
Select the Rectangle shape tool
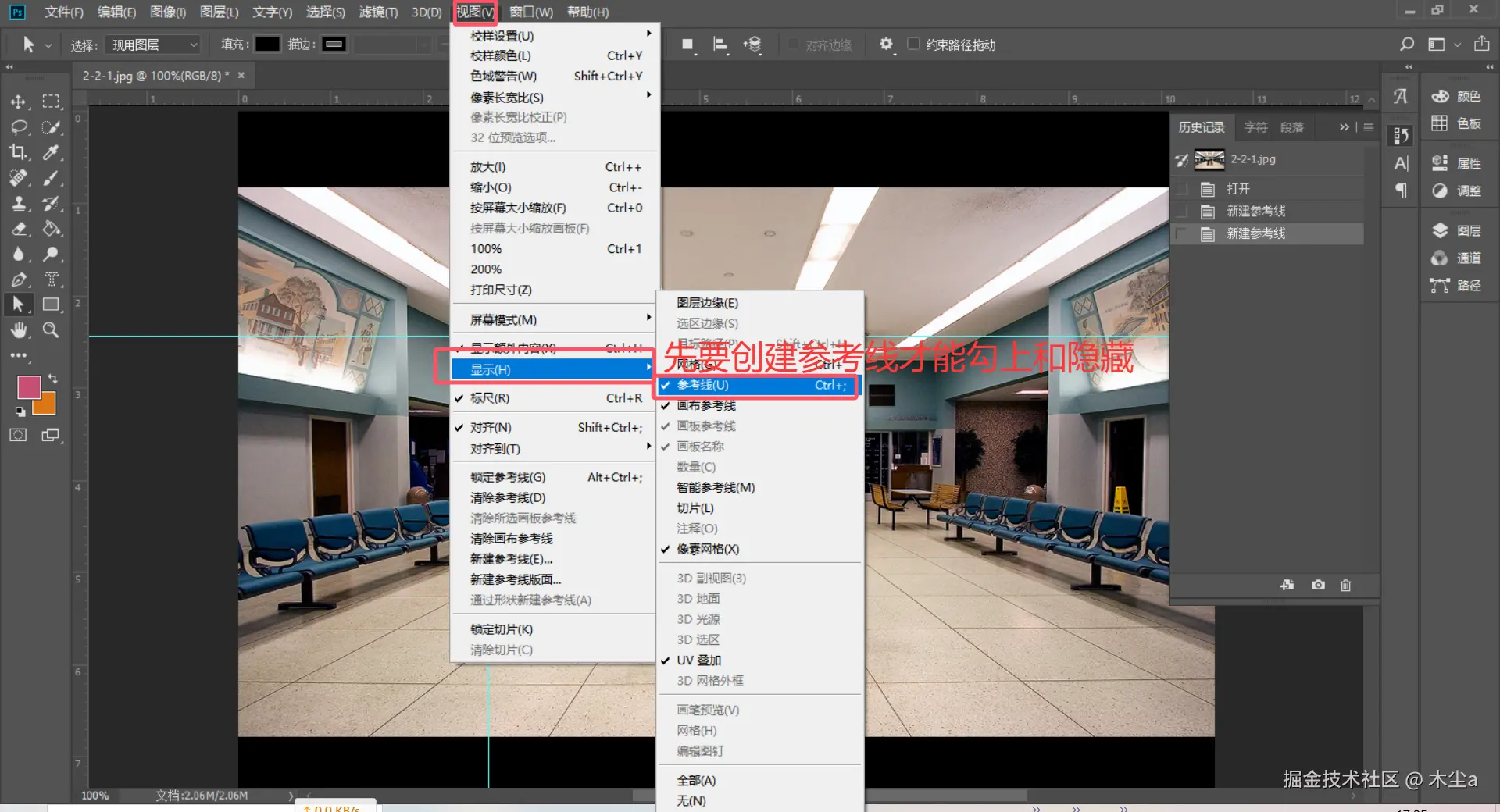51,304
